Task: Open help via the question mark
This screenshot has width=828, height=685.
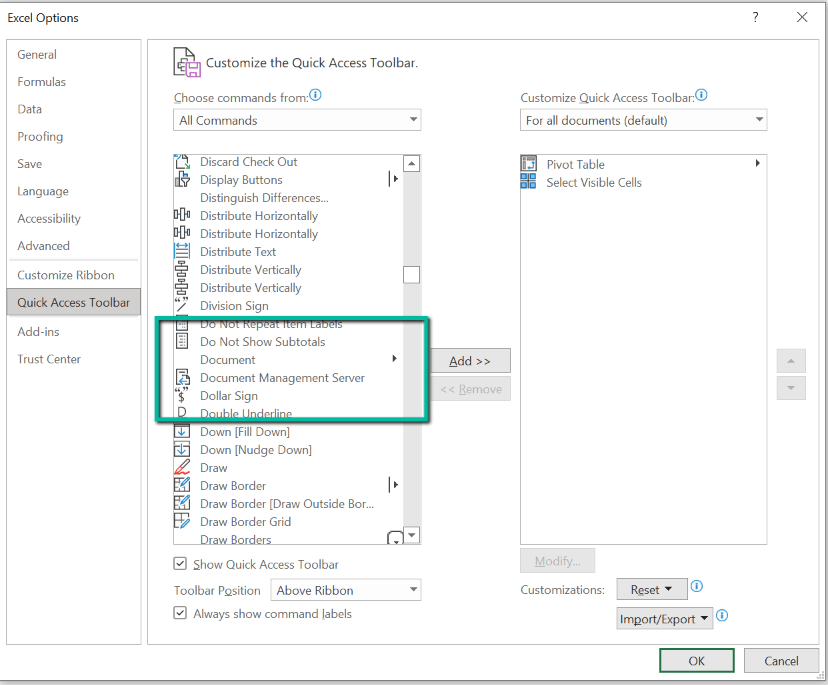Action: pos(756,17)
